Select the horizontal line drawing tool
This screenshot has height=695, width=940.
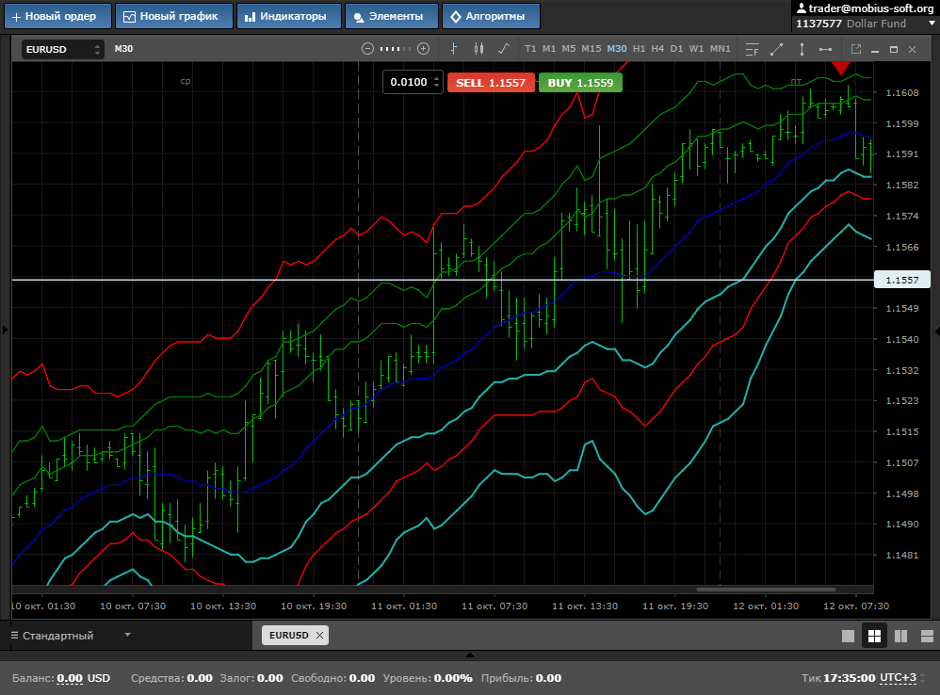point(825,49)
